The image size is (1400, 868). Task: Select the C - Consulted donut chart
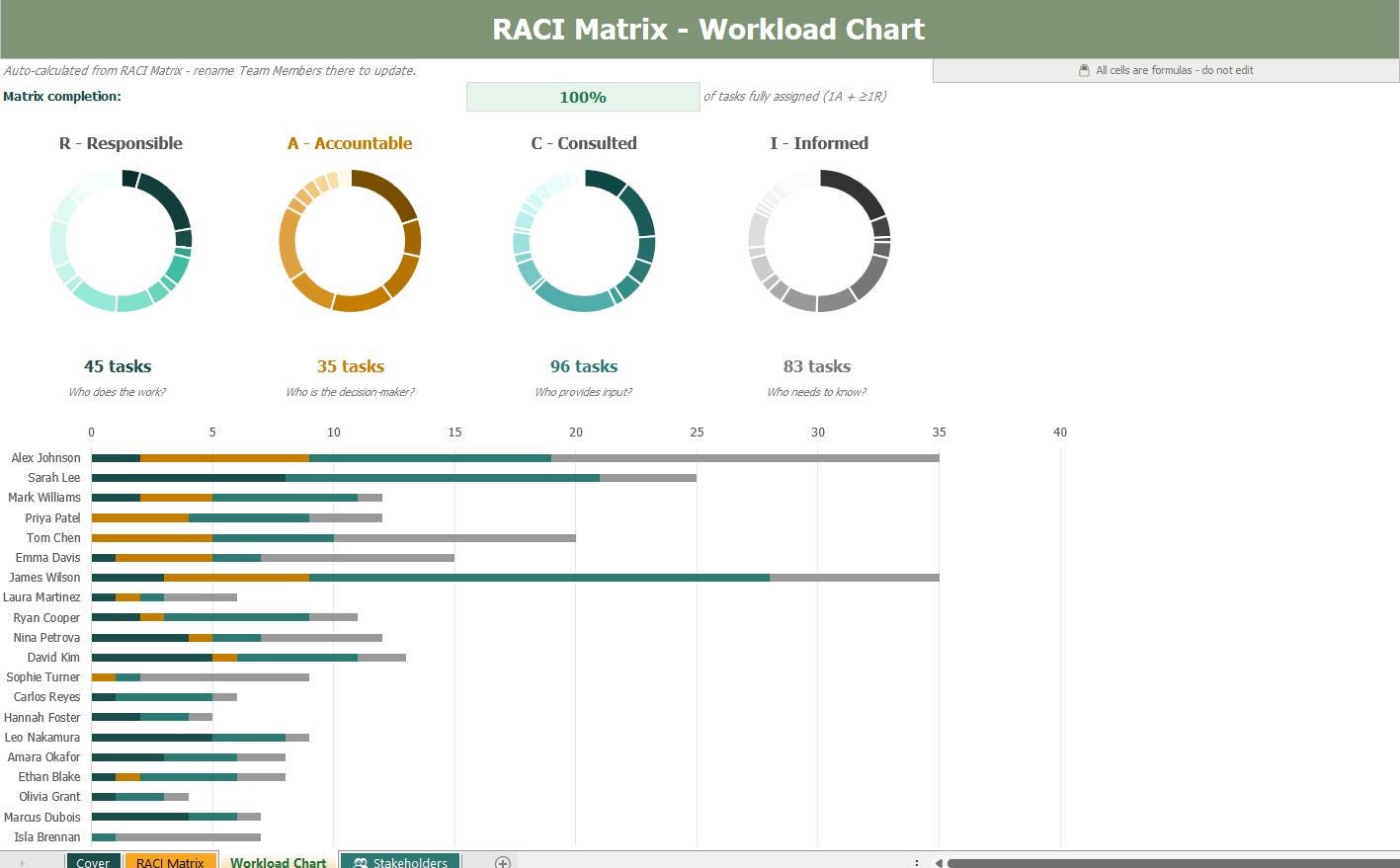584,241
